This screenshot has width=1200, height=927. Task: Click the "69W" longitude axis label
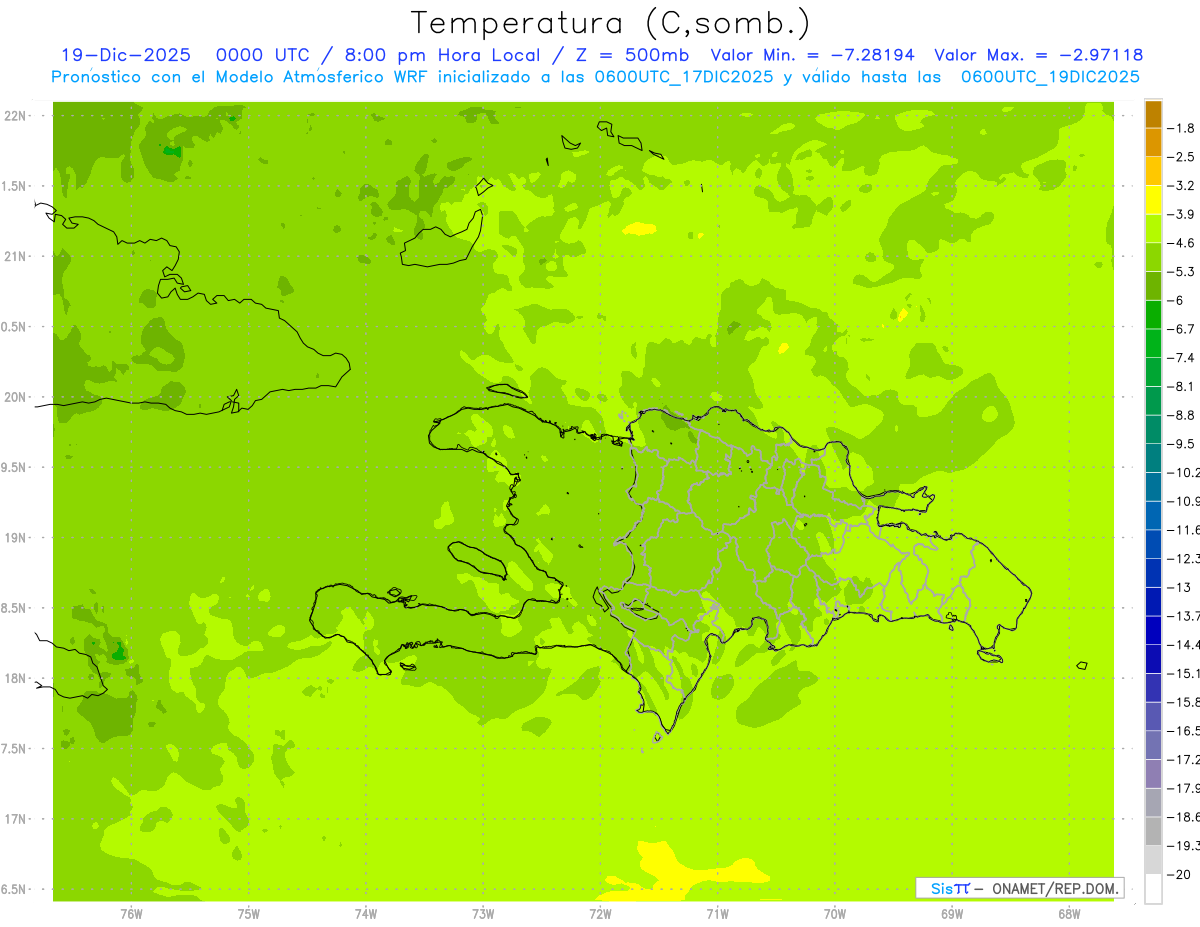pyautogui.click(x=952, y=914)
